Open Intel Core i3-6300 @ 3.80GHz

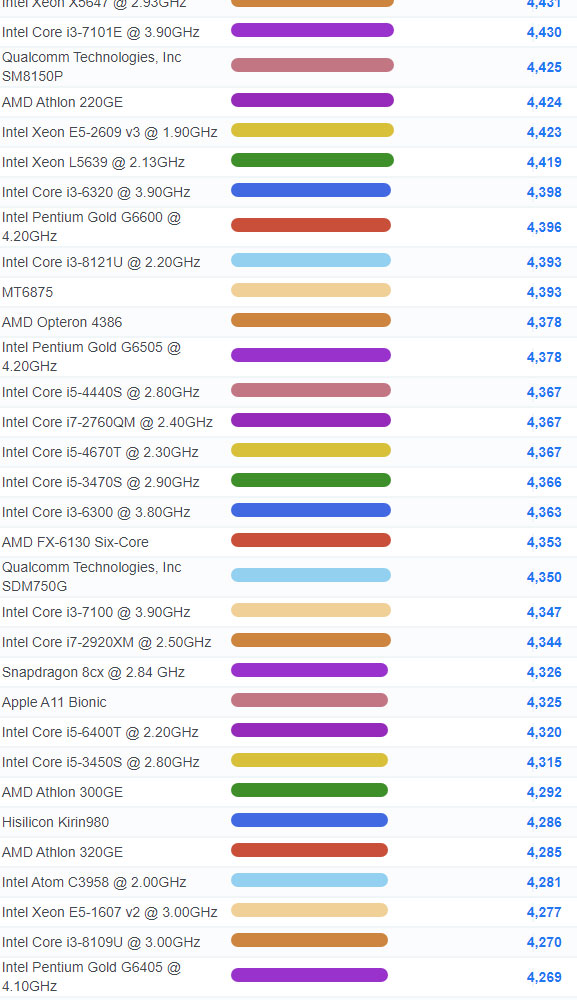(x=96, y=512)
